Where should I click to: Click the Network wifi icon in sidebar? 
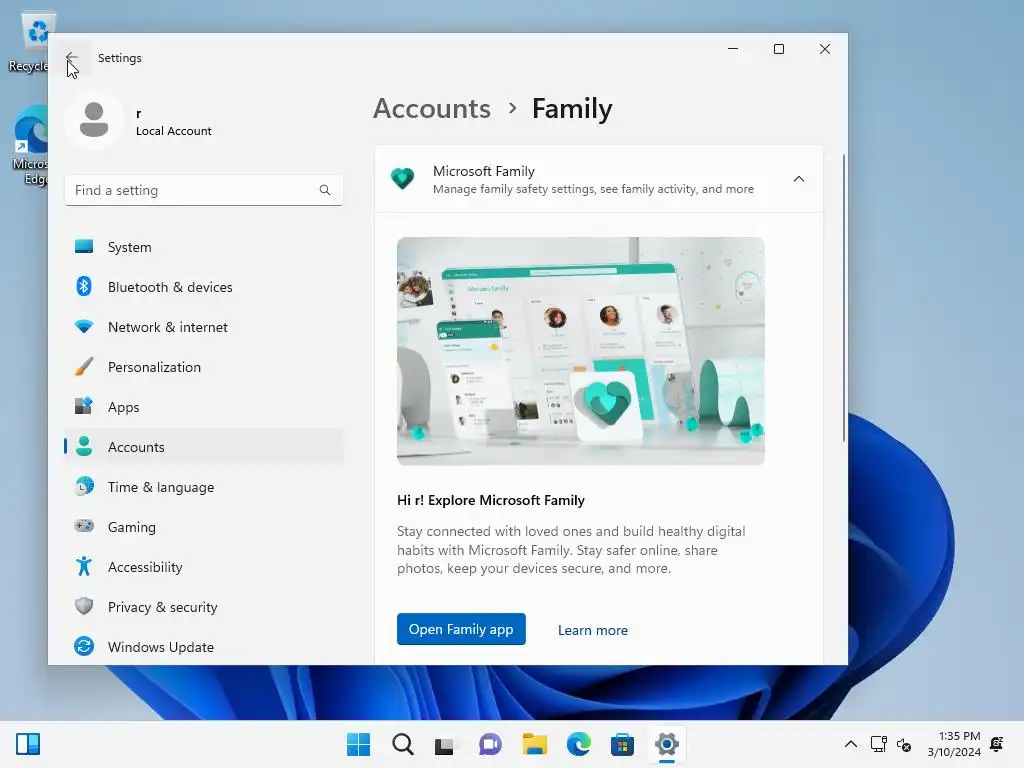(x=84, y=327)
